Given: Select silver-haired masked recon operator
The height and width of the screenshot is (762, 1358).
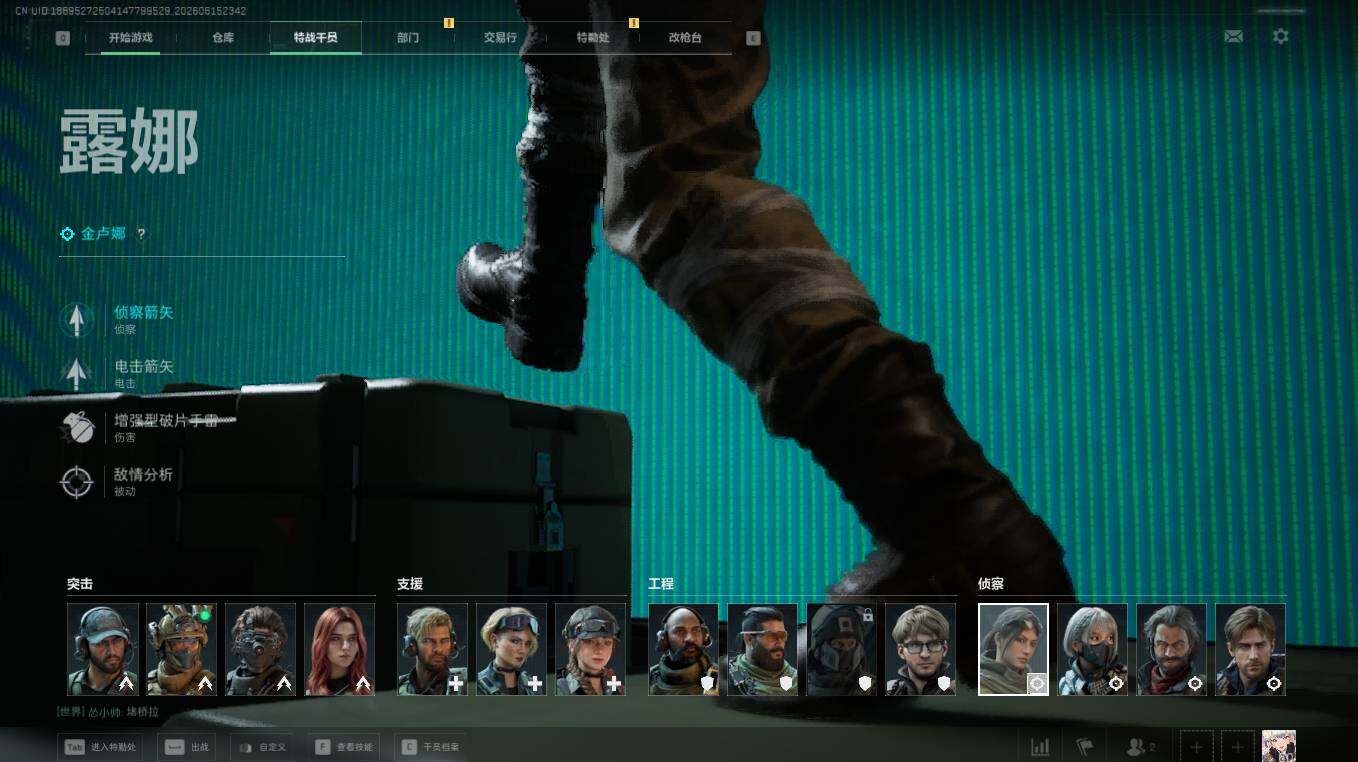Looking at the screenshot, I should (x=1093, y=649).
